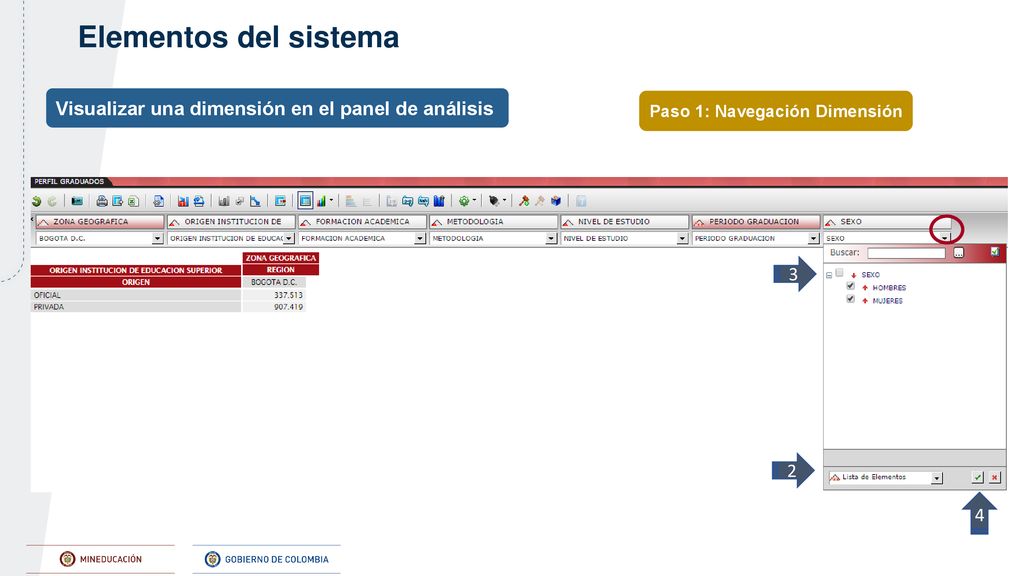Confirm selection with green check button
This screenshot has width=1024, height=576.
pos(978,477)
